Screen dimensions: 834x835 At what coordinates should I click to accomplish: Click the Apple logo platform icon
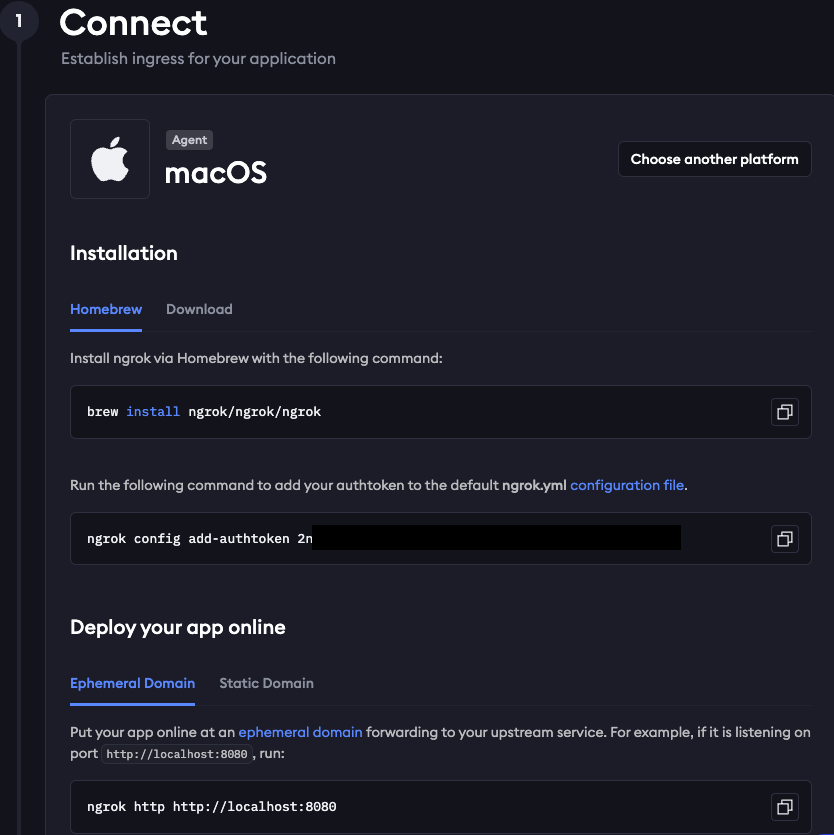click(110, 159)
